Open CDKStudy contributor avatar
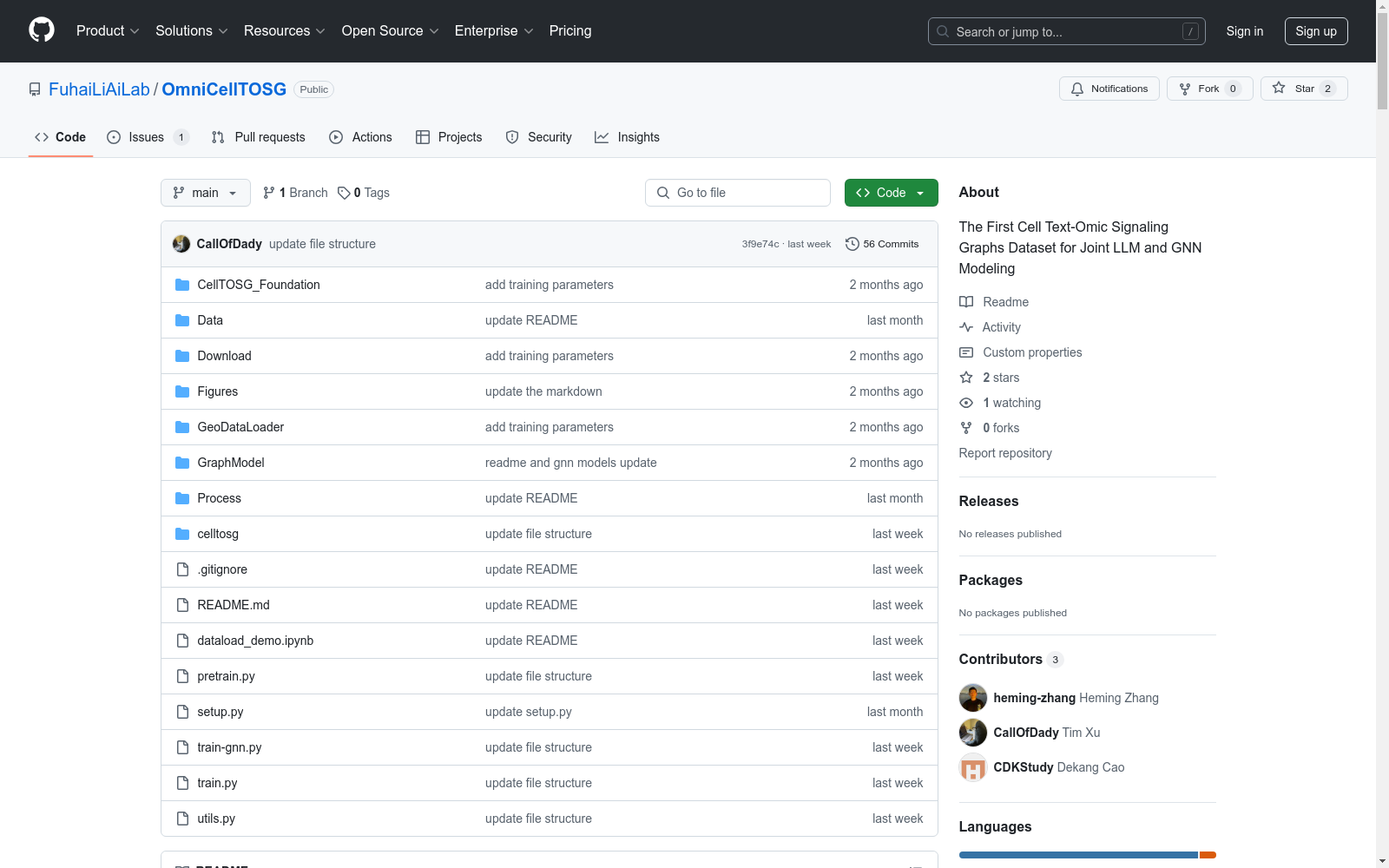 (x=973, y=767)
